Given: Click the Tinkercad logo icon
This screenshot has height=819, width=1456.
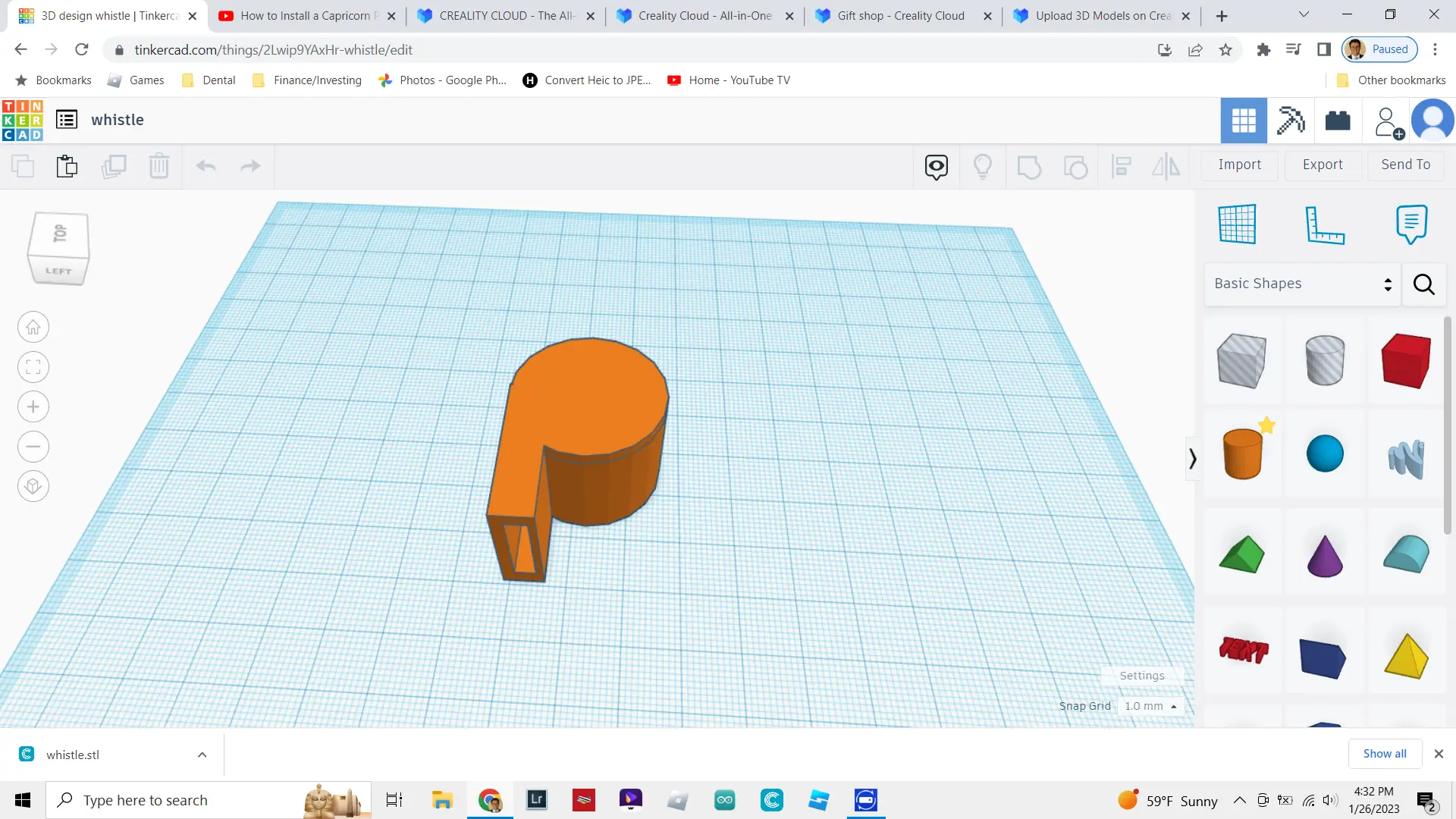Looking at the screenshot, I should pos(23,121).
